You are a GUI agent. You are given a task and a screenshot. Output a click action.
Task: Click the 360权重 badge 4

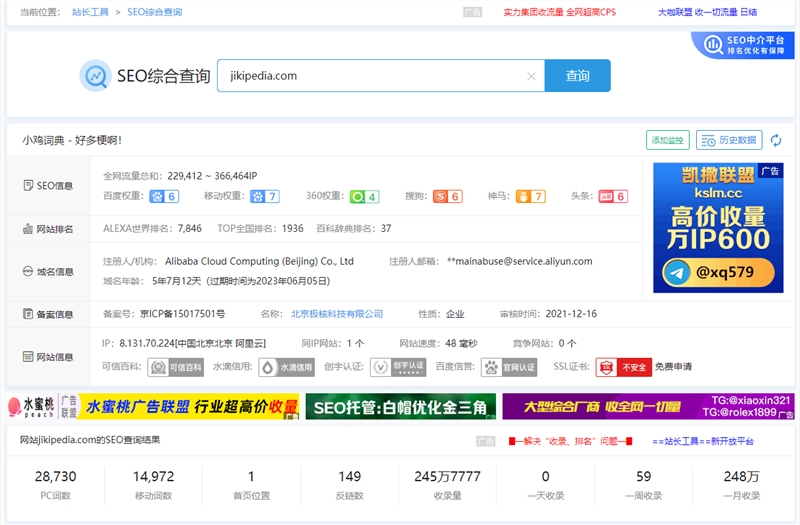click(364, 196)
